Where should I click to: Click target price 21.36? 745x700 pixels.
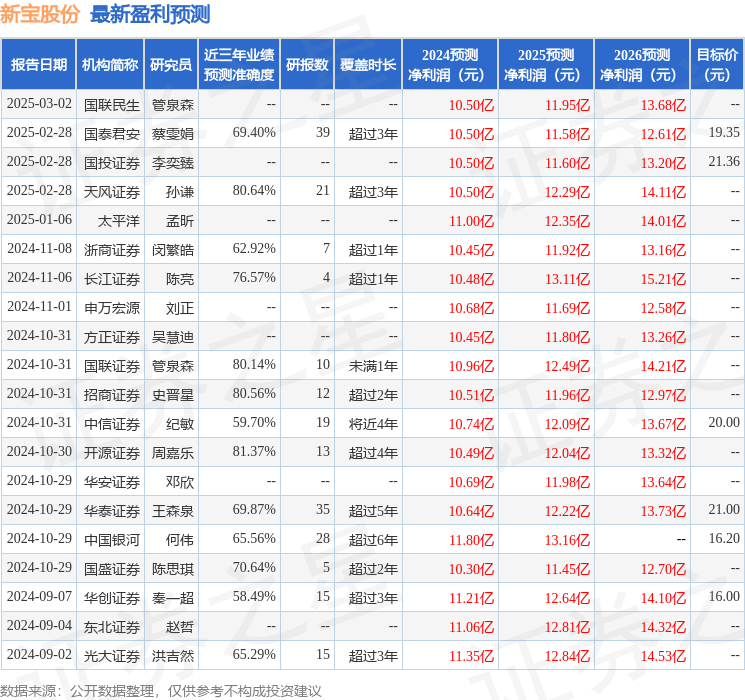724,162
